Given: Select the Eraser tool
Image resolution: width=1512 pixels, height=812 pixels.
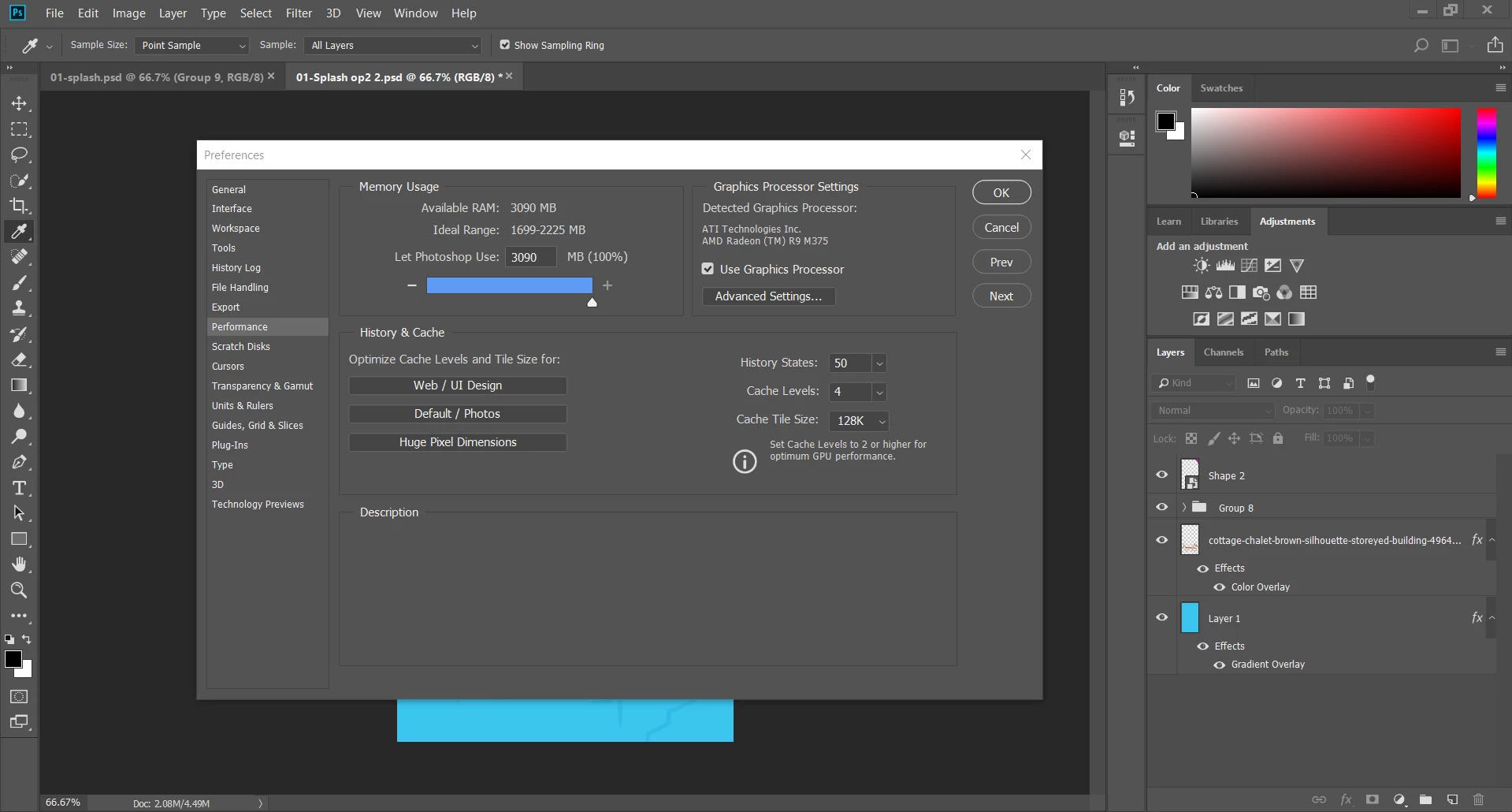Looking at the screenshot, I should [19, 359].
